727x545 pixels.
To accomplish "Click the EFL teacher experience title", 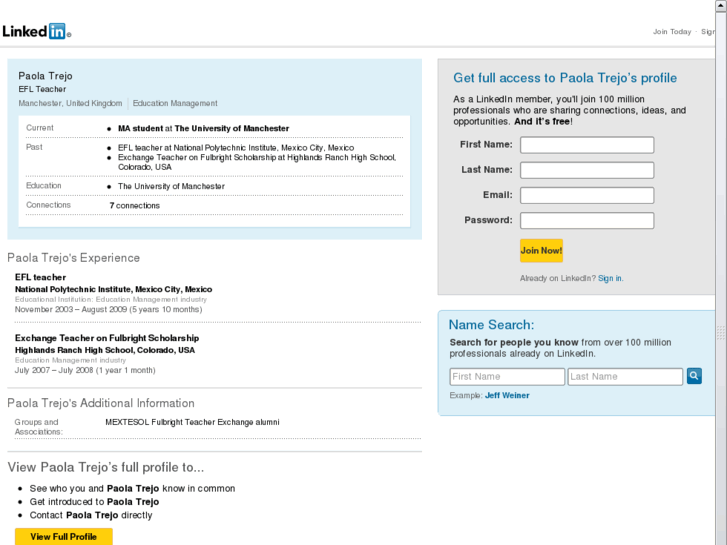I will pos(40,277).
